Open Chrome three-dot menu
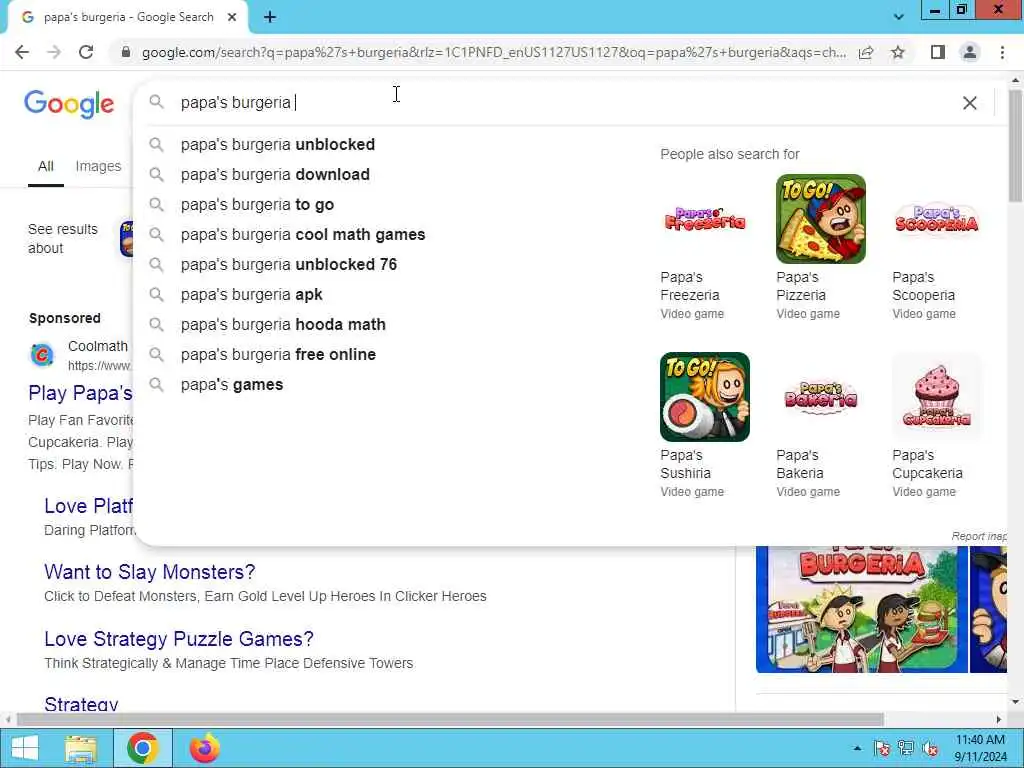Viewport: 1024px width, 768px height. click(x=1002, y=52)
